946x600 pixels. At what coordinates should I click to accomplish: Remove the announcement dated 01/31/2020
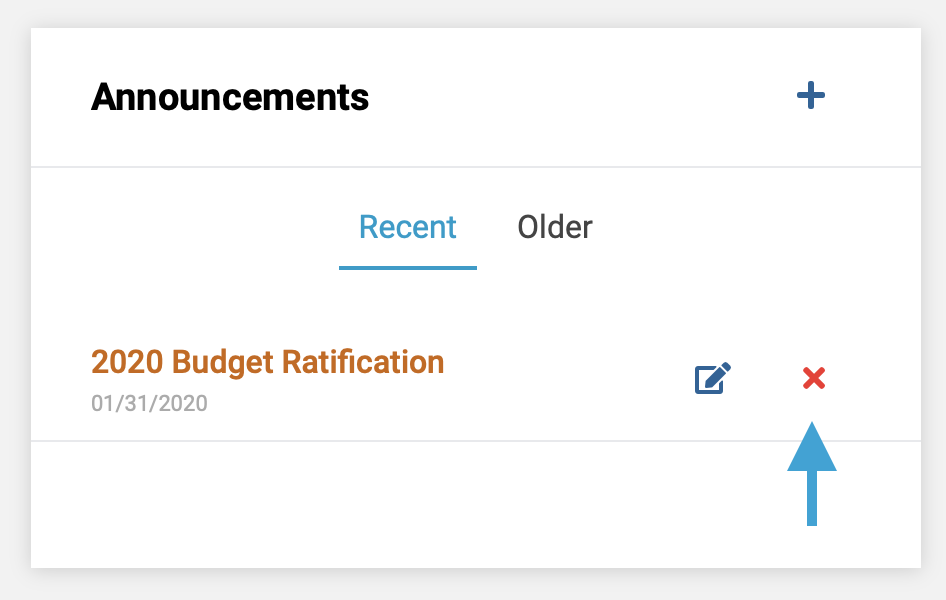click(814, 378)
